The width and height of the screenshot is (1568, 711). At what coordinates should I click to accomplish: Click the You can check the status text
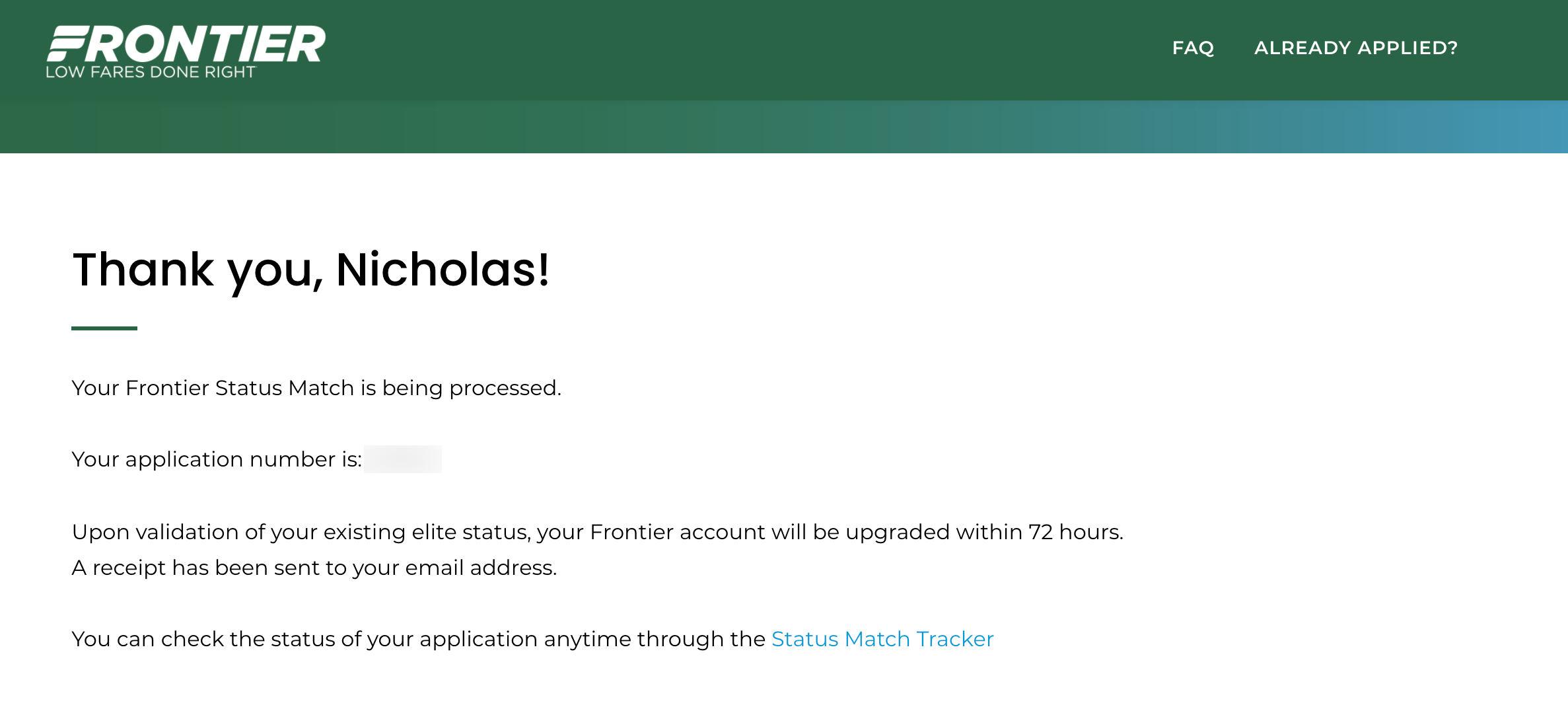[x=418, y=639]
